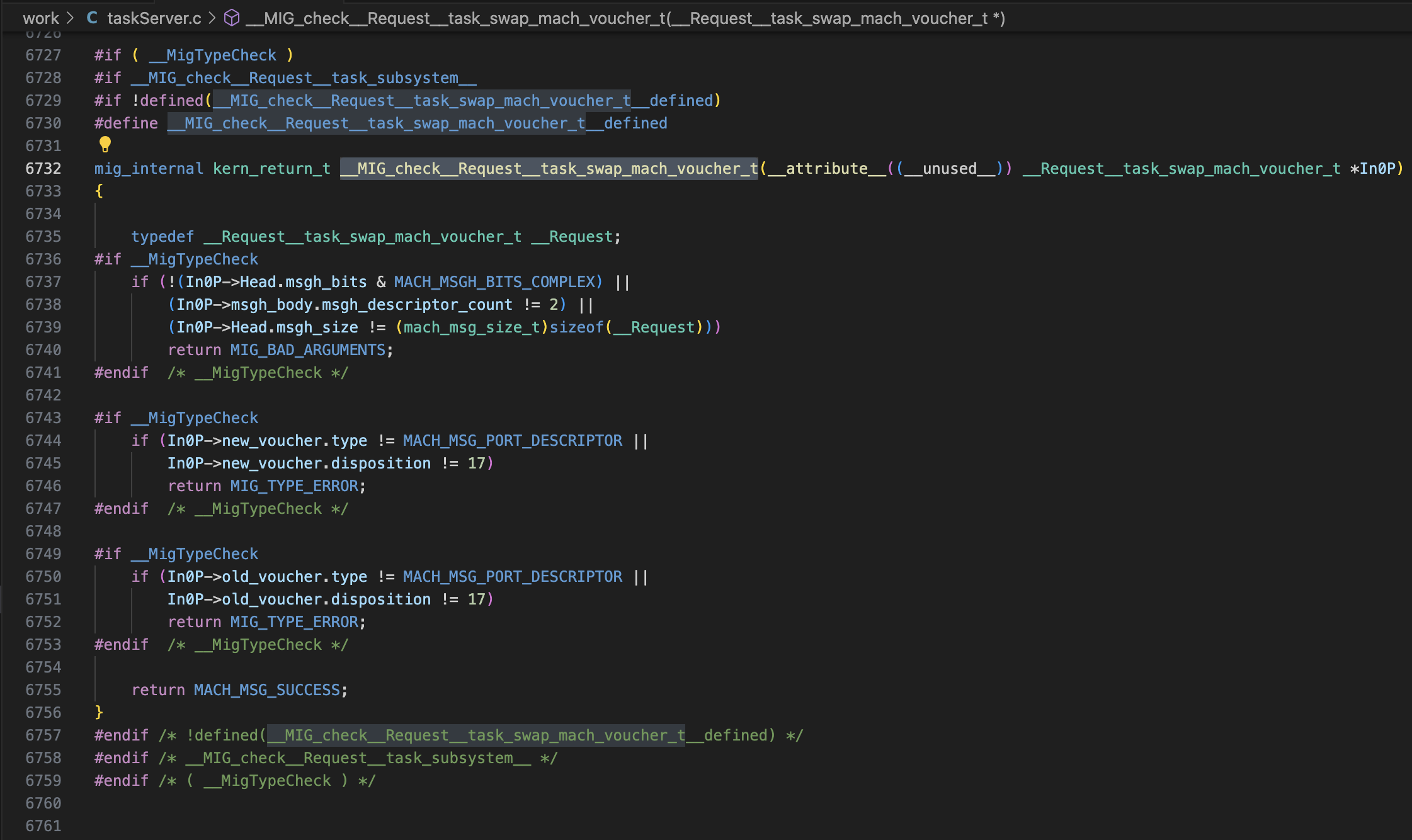Viewport: 1412px width, 840px height.
Task: Open the taskServer.c breadcrumb item
Action: [x=154, y=18]
